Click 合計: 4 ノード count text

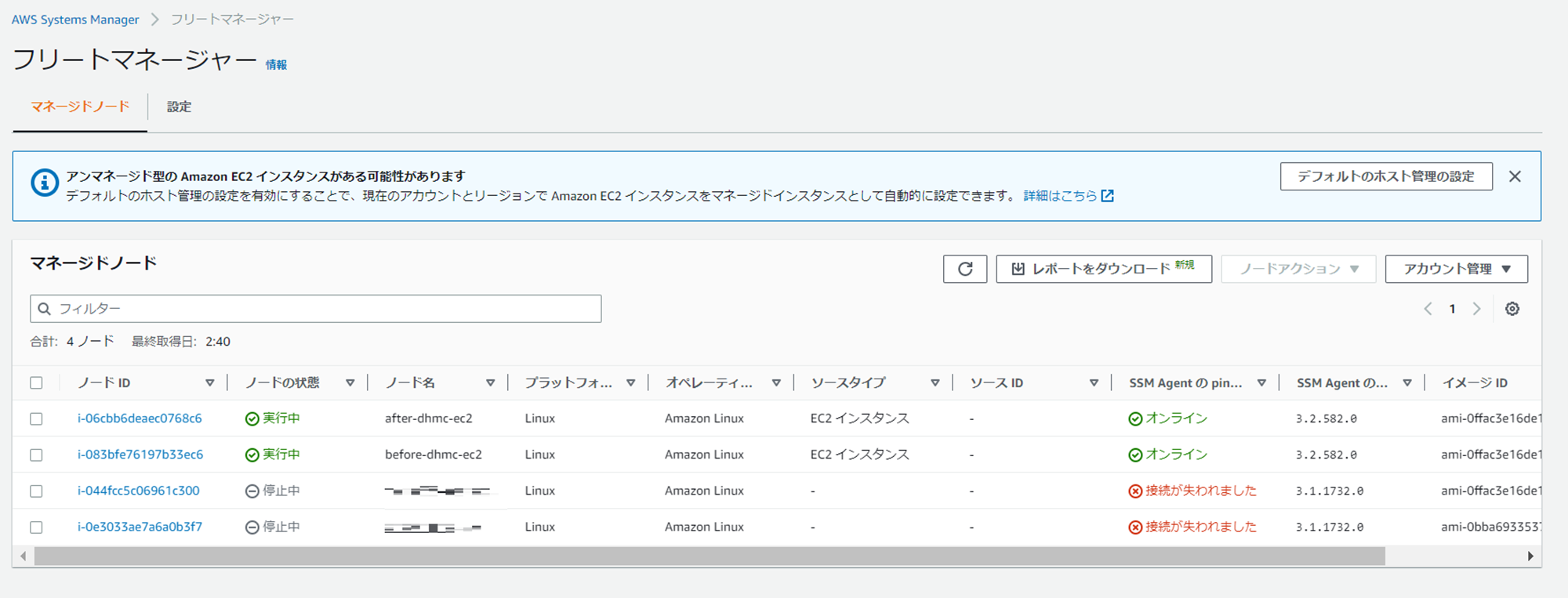tap(72, 342)
